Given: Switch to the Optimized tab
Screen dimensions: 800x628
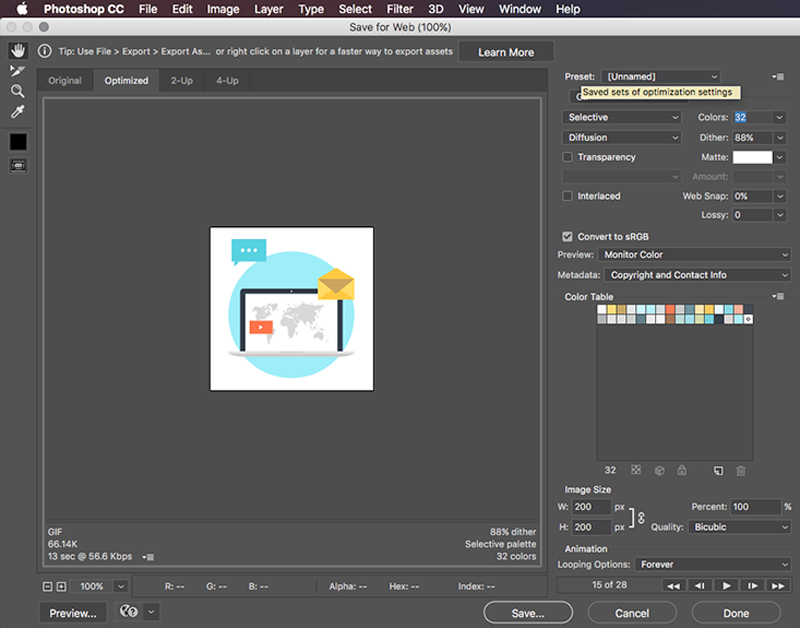Looking at the screenshot, I should (x=127, y=81).
